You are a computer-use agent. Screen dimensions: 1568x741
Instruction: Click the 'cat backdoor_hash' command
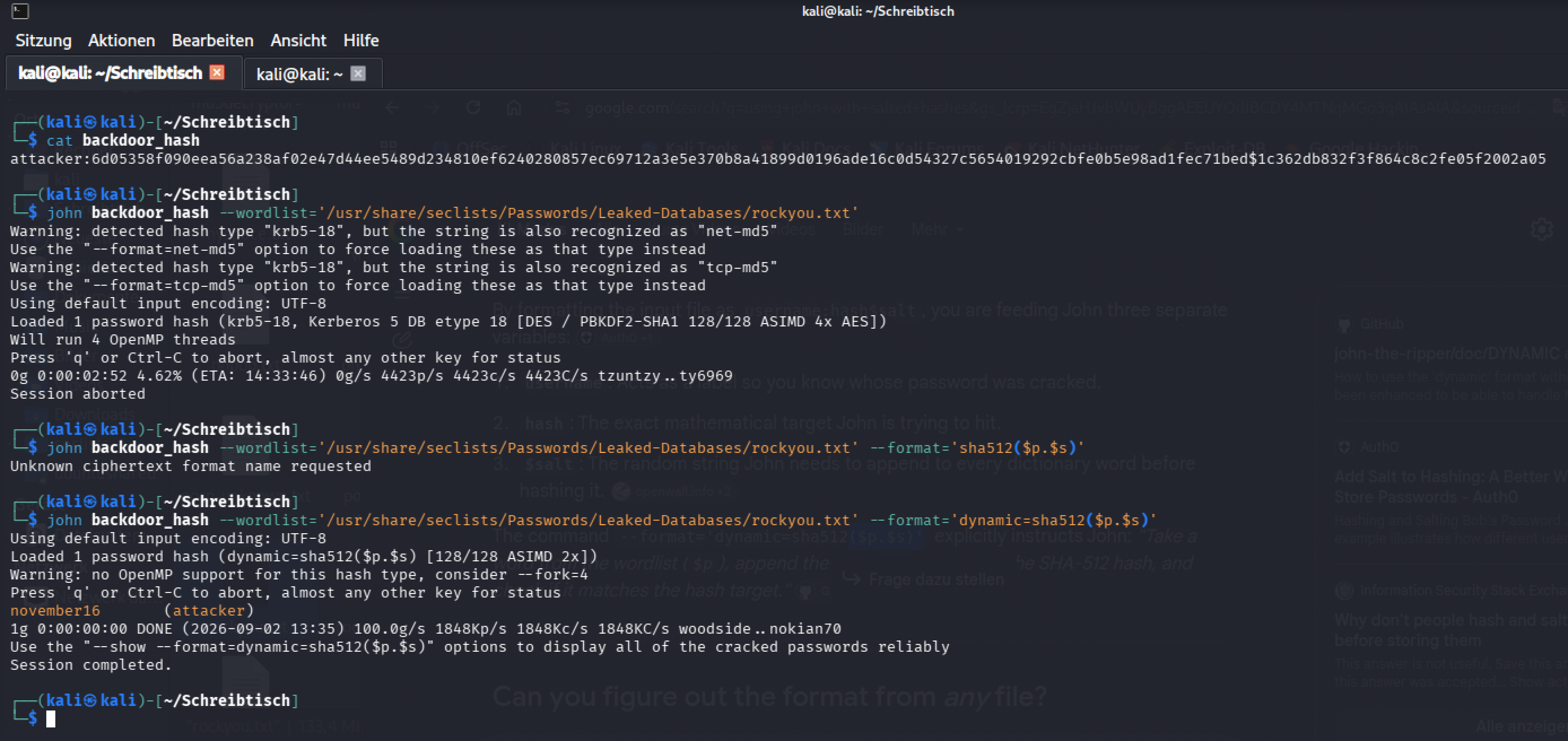(x=123, y=141)
